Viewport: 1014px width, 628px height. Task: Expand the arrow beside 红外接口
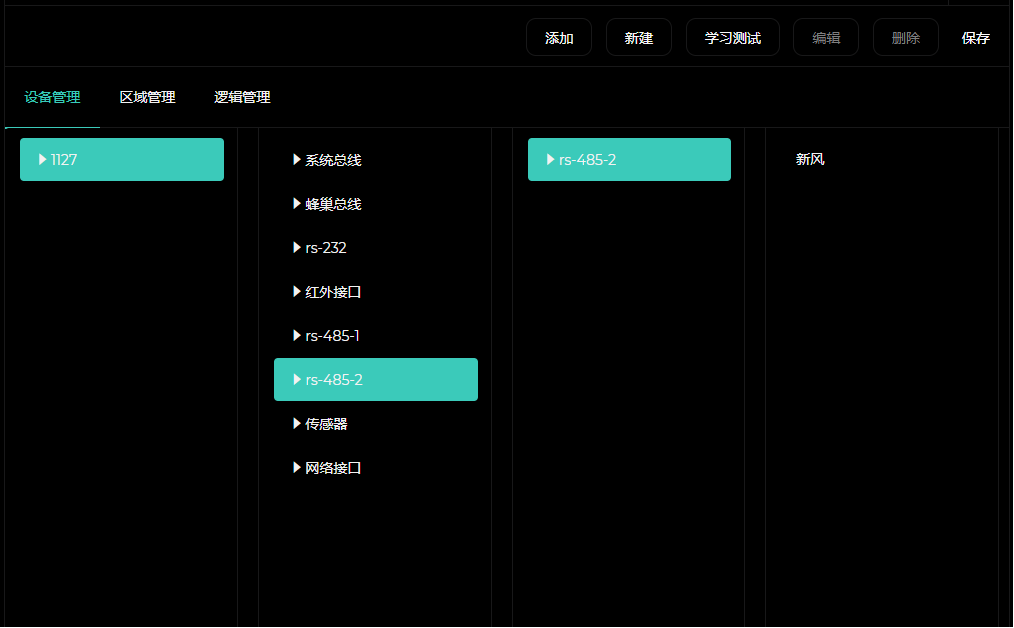[x=296, y=291]
